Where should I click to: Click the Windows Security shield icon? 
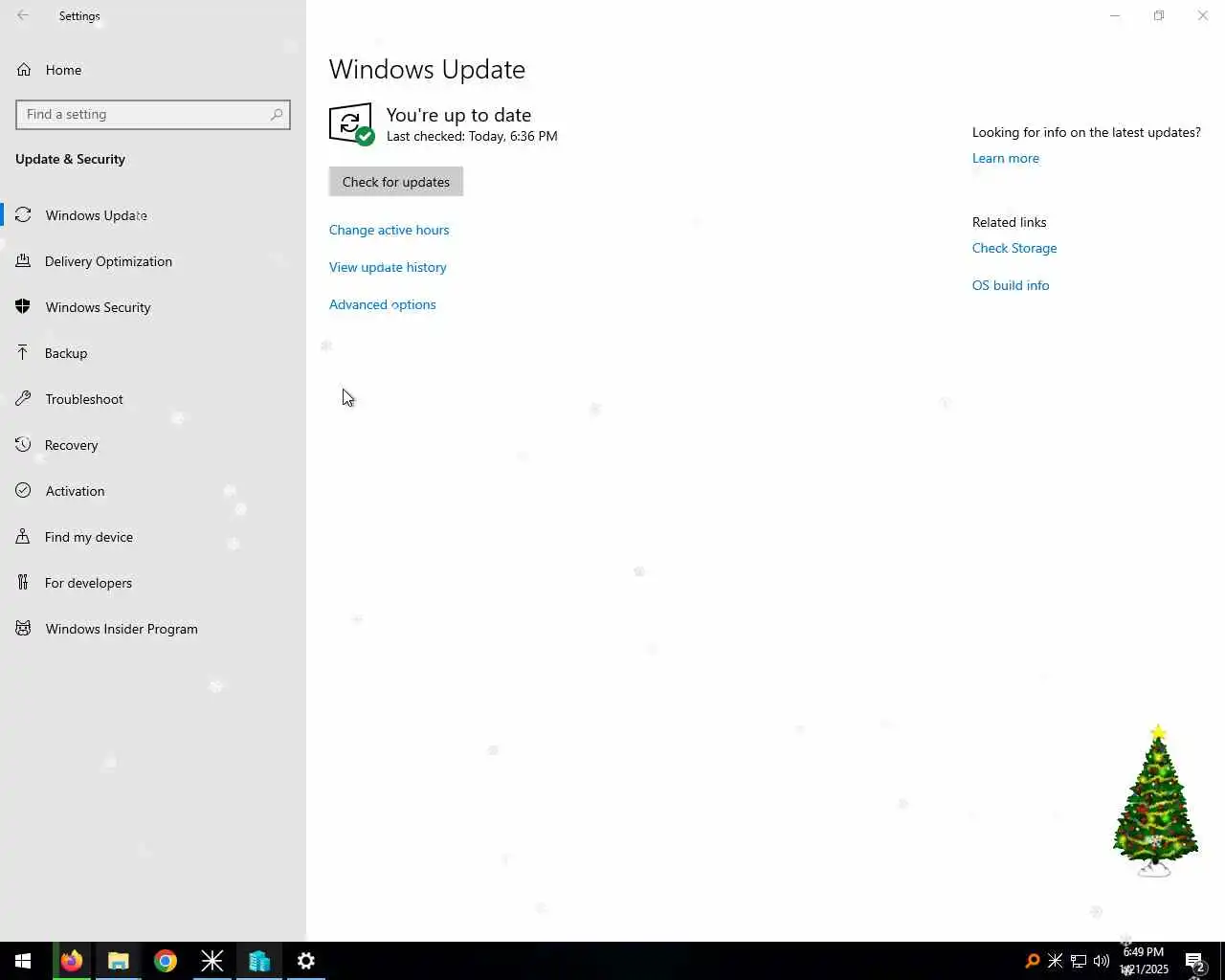pyautogui.click(x=23, y=307)
